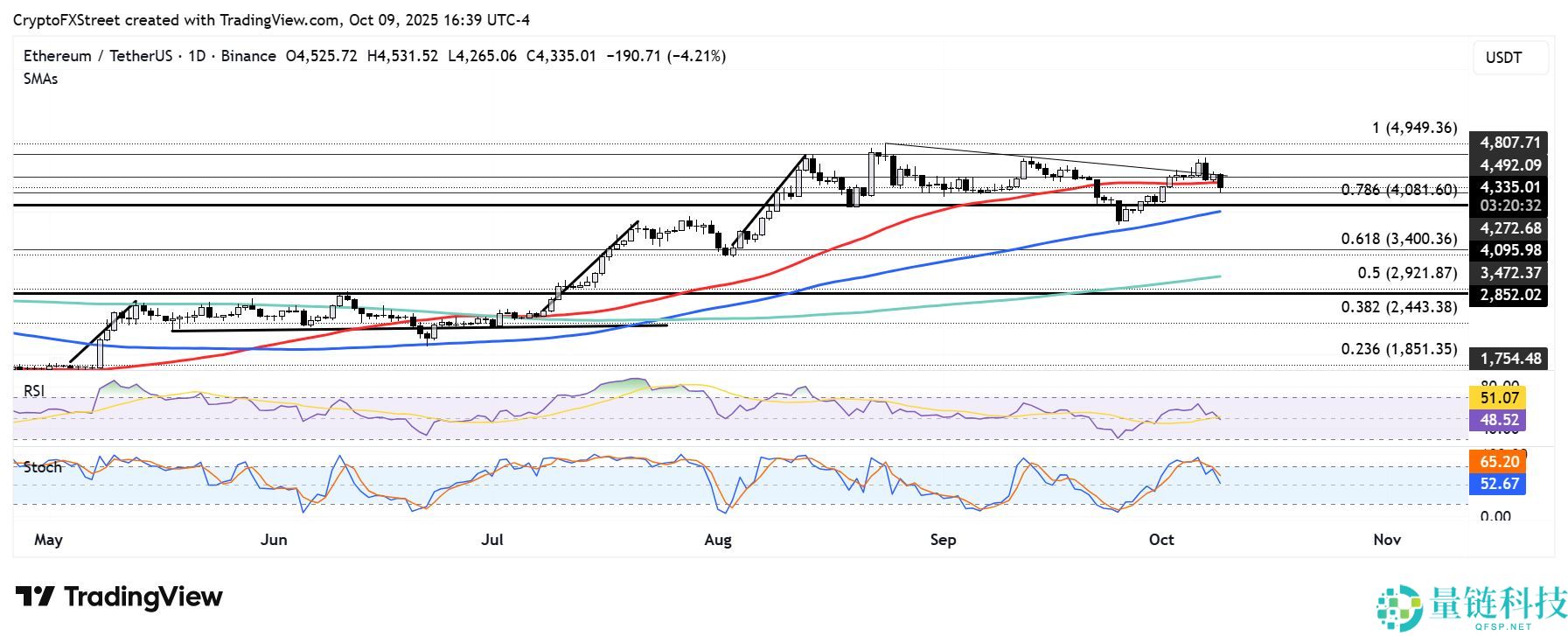Screen dimensions: 1568x636
Task: Select the SMAs indicator label
Action: coord(40,79)
